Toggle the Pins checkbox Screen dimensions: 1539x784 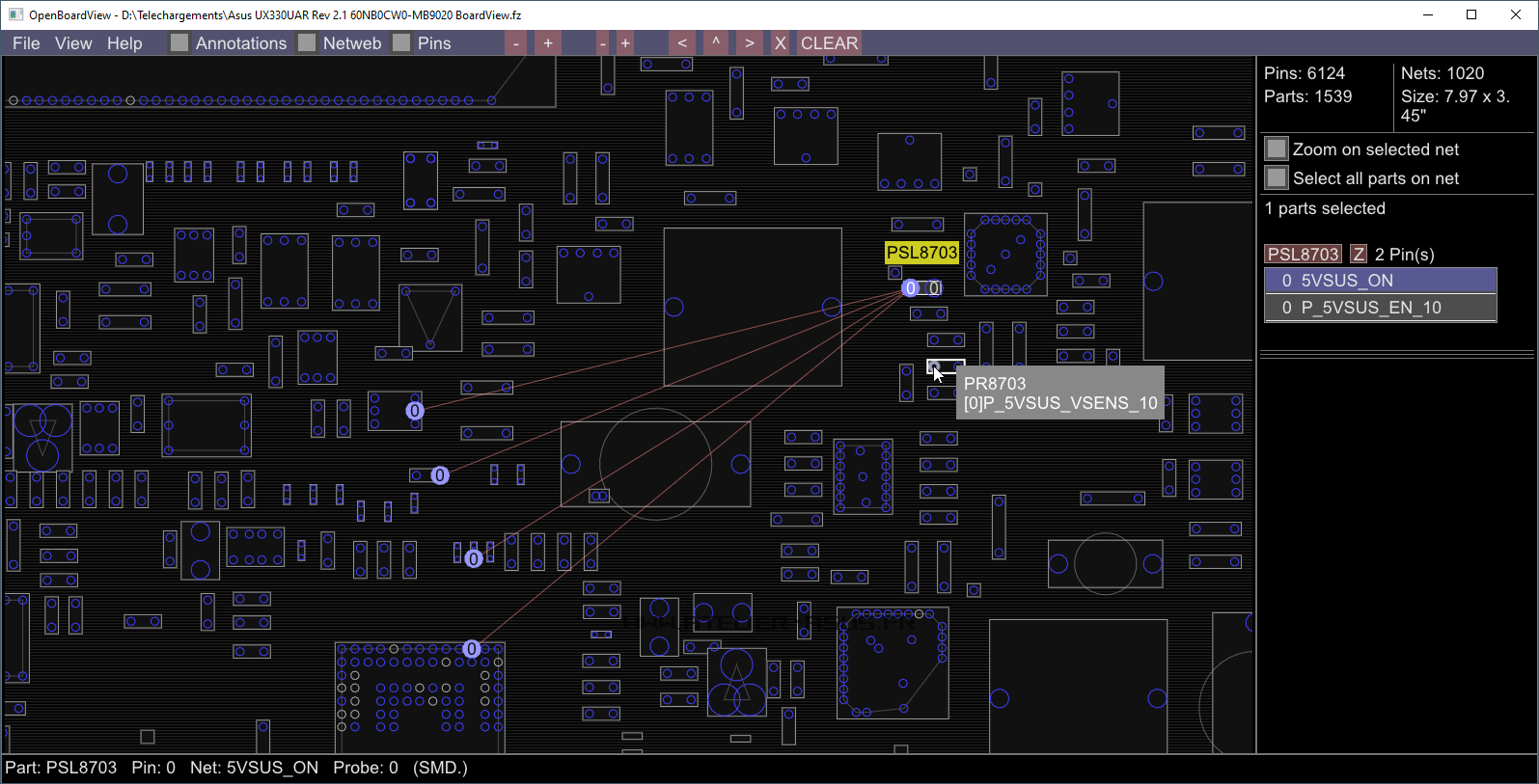tap(401, 43)
